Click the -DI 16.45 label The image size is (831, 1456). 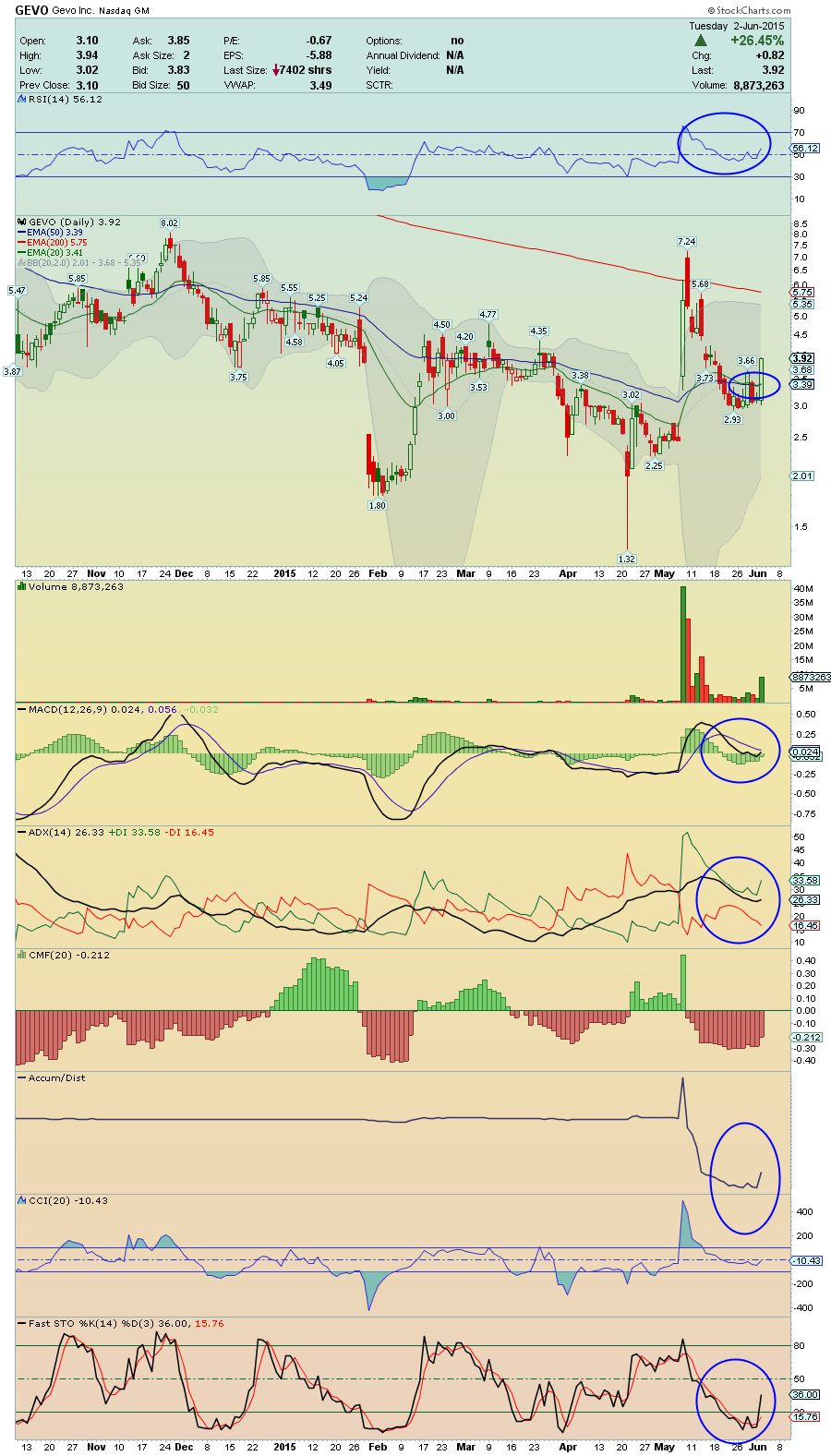[189, 832]
